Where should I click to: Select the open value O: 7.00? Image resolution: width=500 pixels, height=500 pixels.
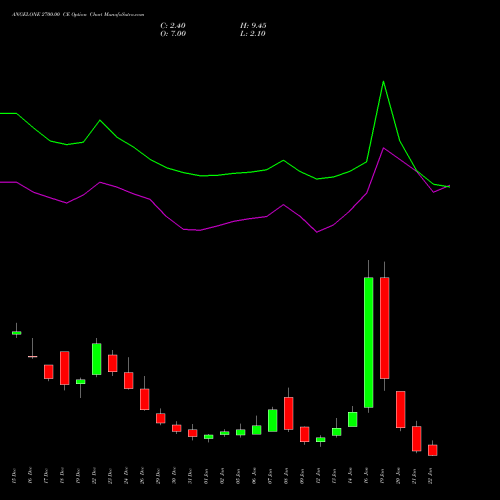(x=173, y=34)
